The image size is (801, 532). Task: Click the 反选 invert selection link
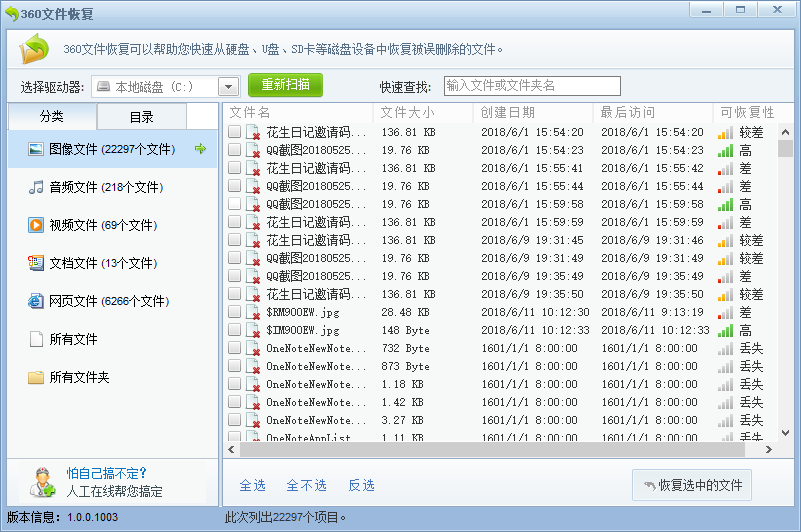point(362,485)
